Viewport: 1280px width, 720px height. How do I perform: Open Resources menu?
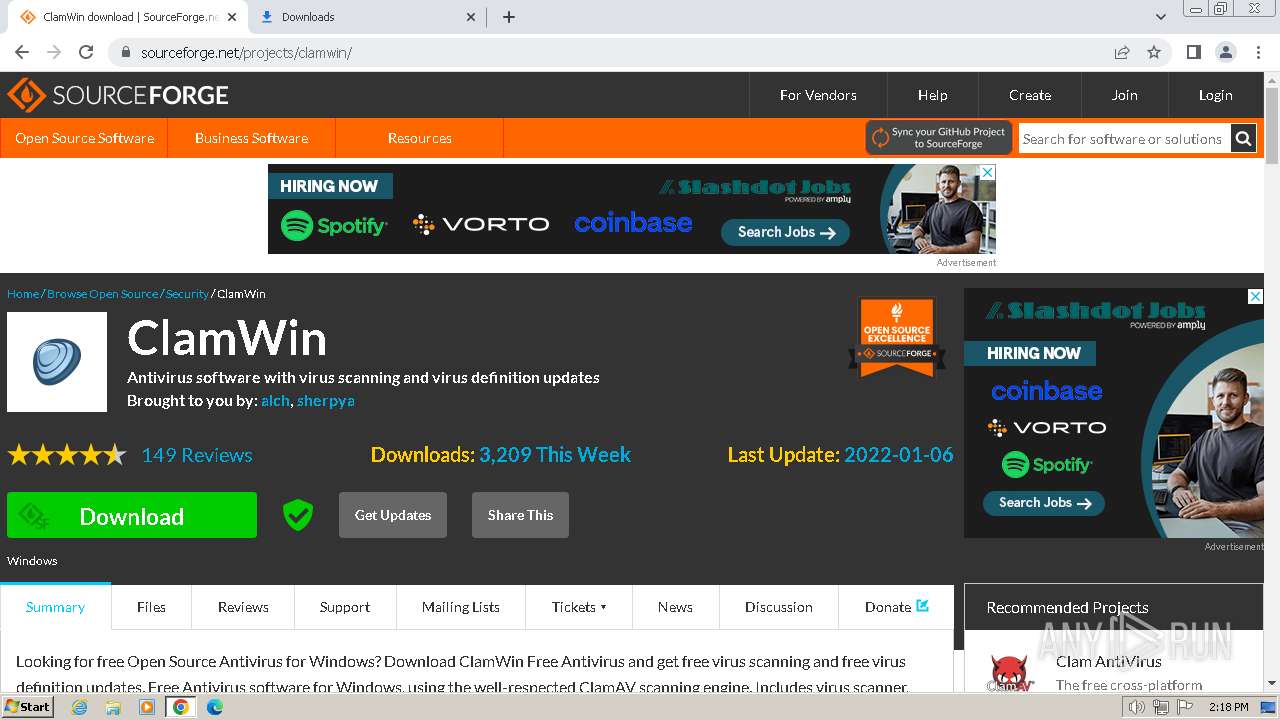pyautogui.click(x=419, y=138)
